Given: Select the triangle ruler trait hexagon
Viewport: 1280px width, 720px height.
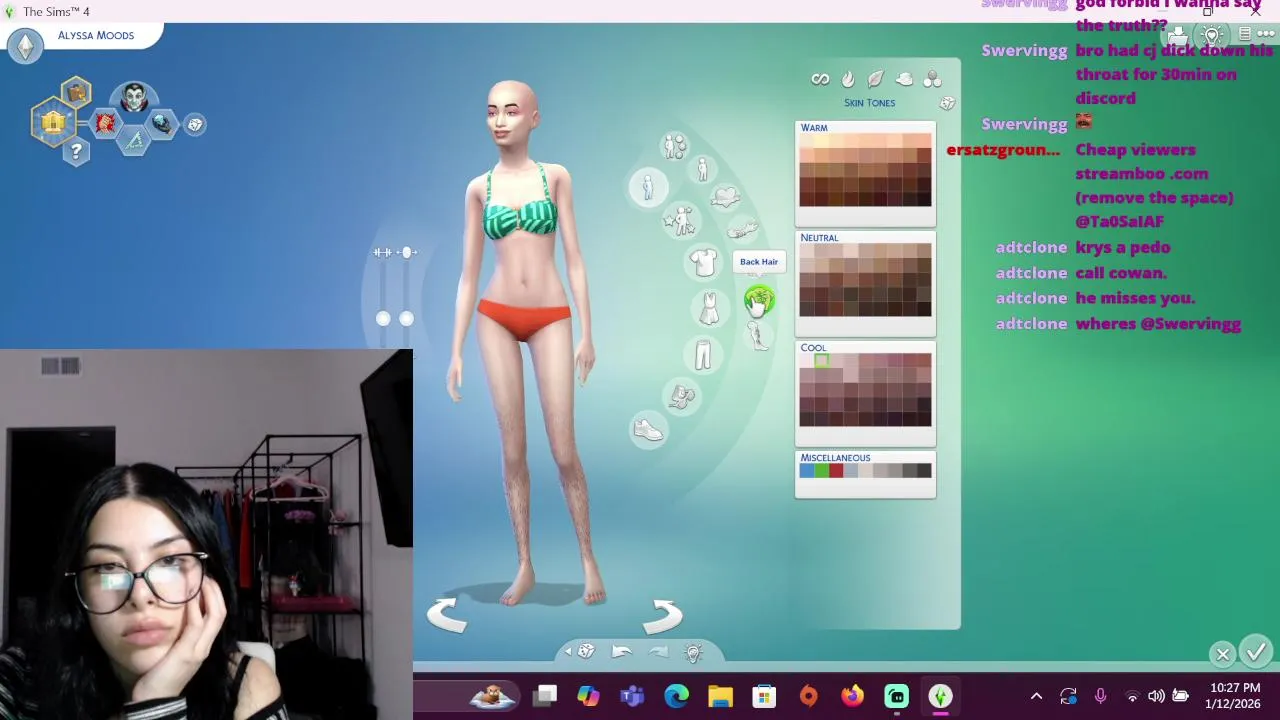Looking at the screenshot, I should point(134,140).
